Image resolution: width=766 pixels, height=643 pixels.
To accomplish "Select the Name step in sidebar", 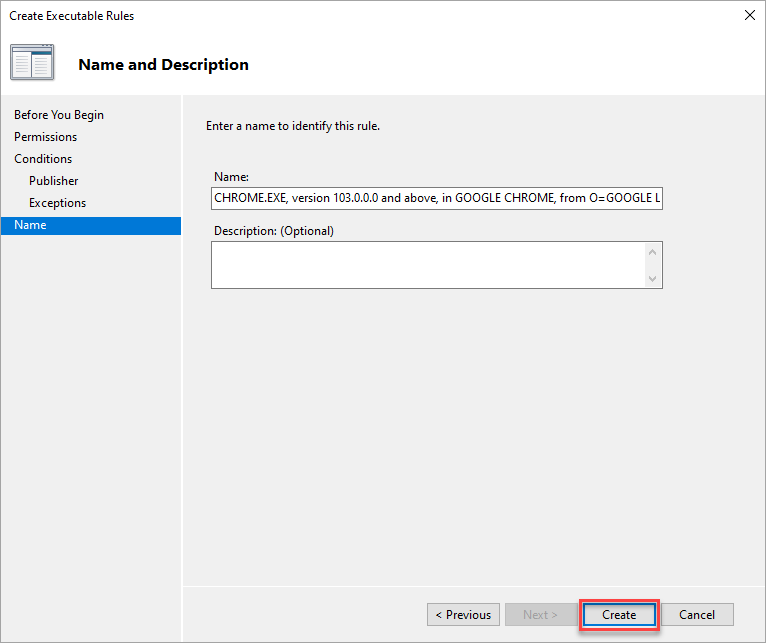I will click(x=91, y=225).
